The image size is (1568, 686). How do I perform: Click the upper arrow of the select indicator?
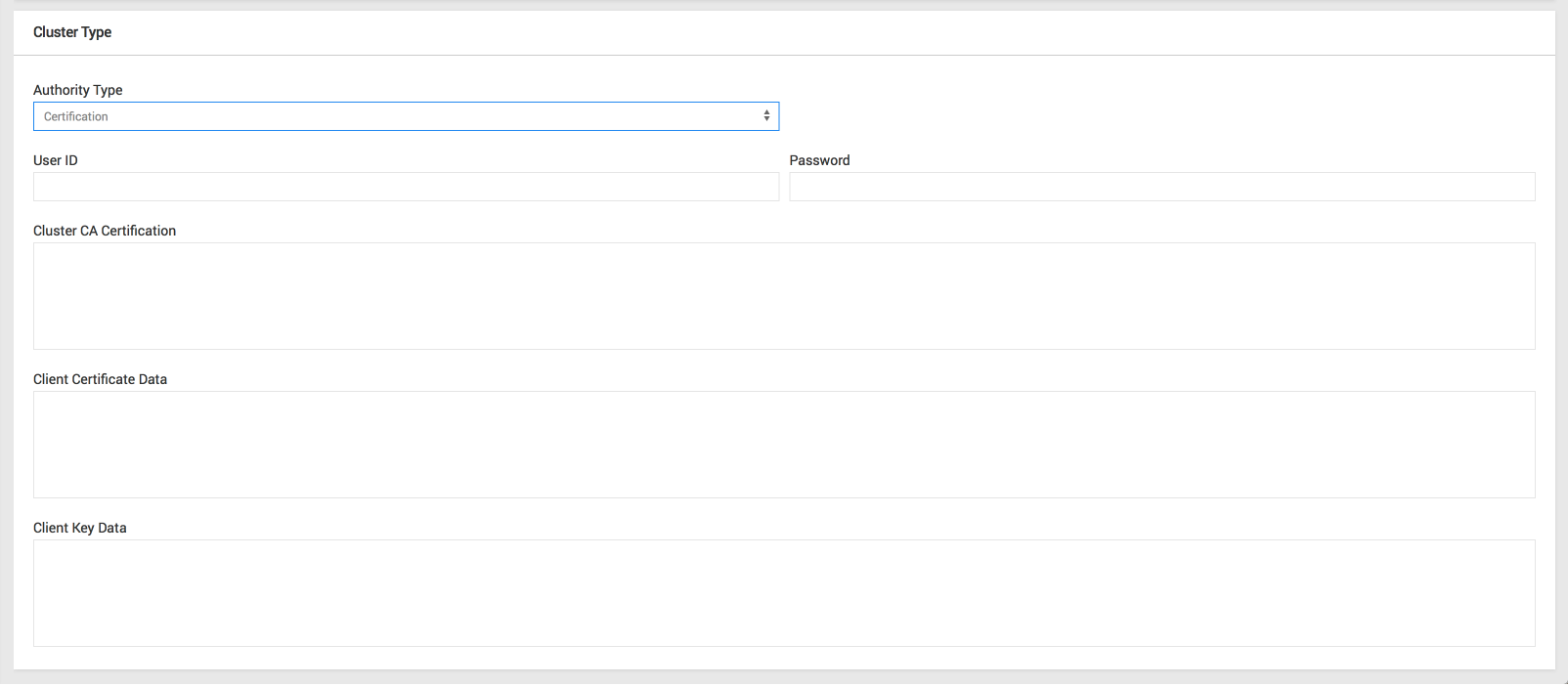click(766, 112)
